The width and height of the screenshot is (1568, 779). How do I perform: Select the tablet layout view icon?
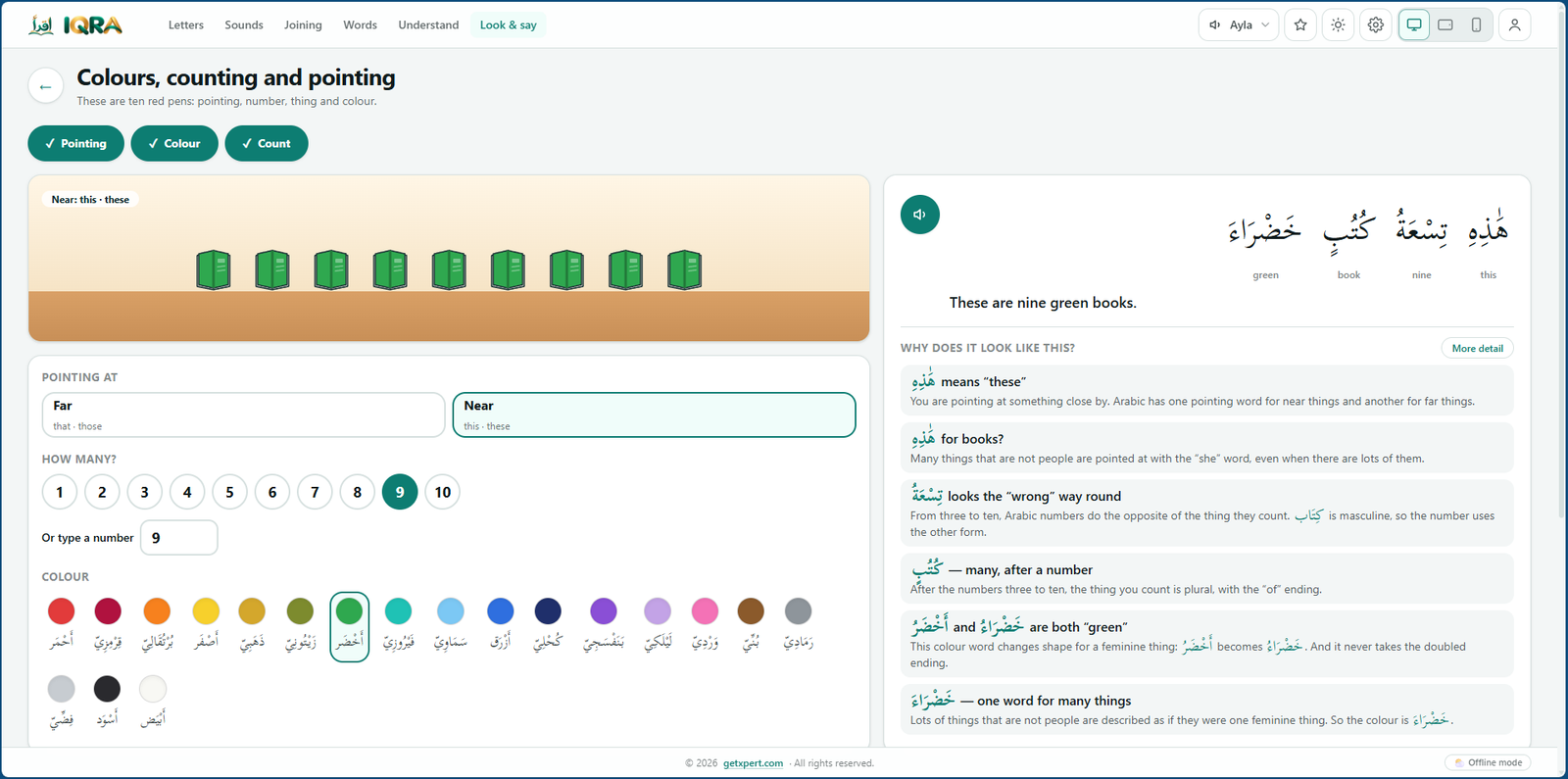click(1445, 25)
